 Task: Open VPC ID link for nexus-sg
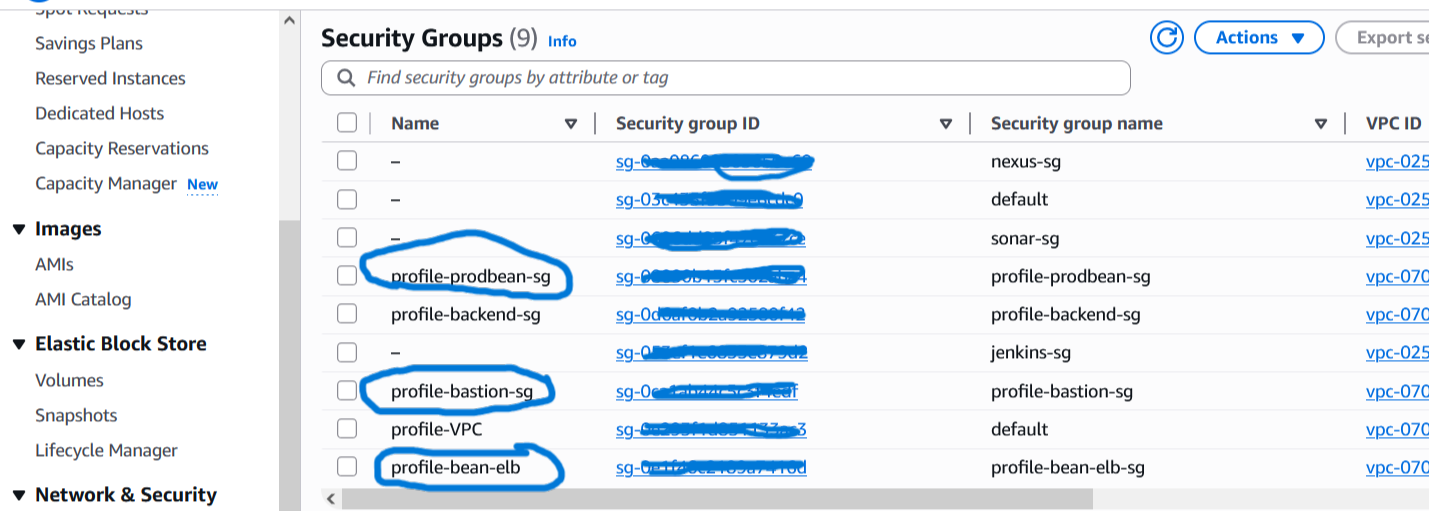1397,161
